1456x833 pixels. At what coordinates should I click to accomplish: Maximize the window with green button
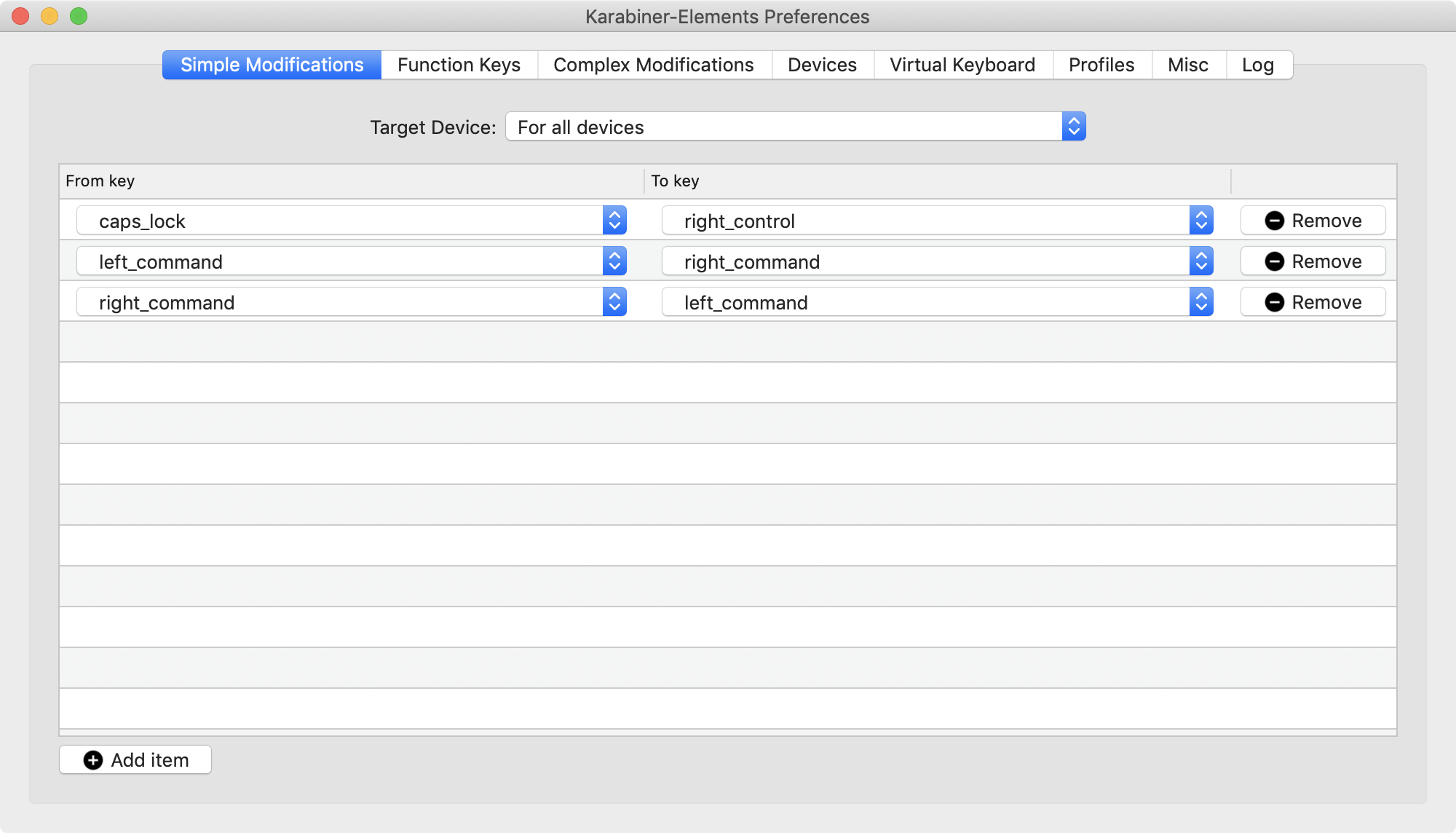pos(79,16)
